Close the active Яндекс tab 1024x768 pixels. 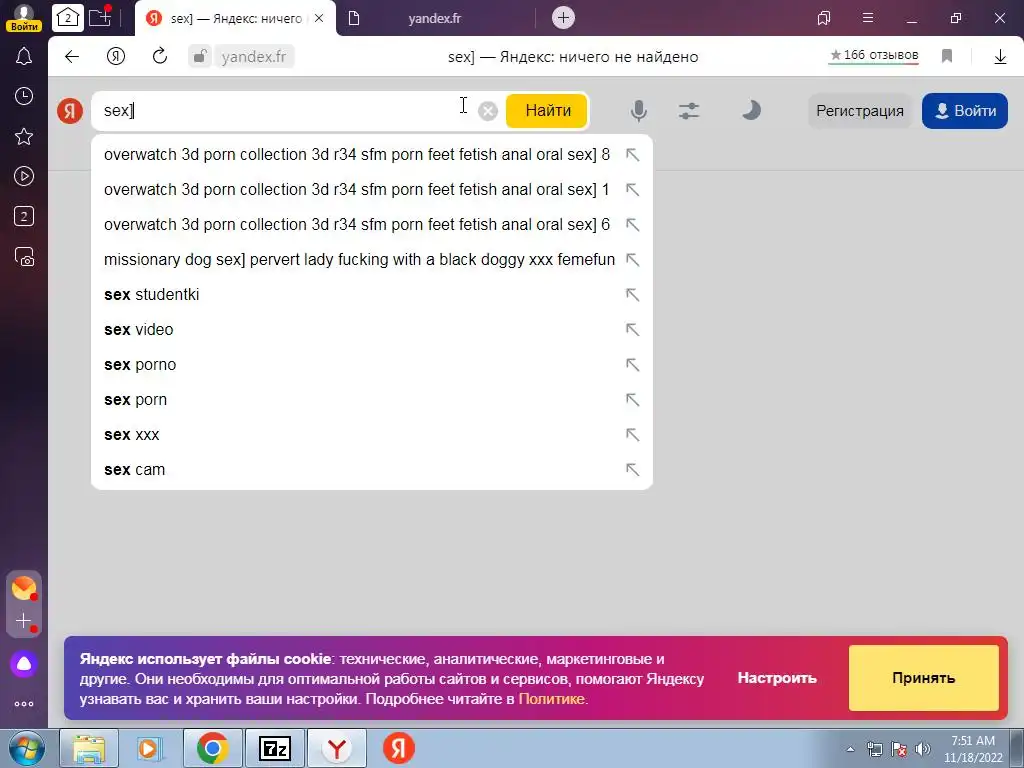(x=319, y=18)
